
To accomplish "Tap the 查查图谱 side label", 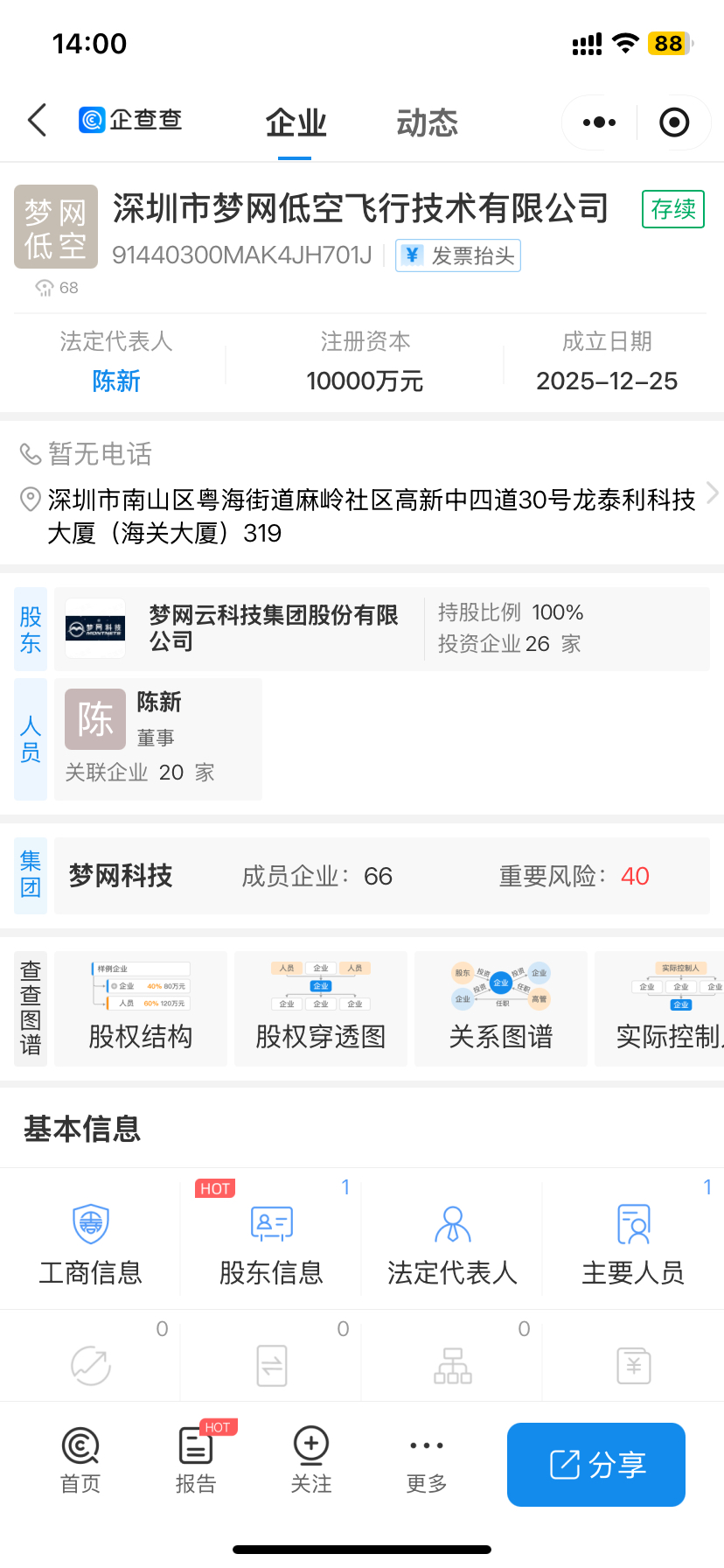I will (x=31, y=1009).
